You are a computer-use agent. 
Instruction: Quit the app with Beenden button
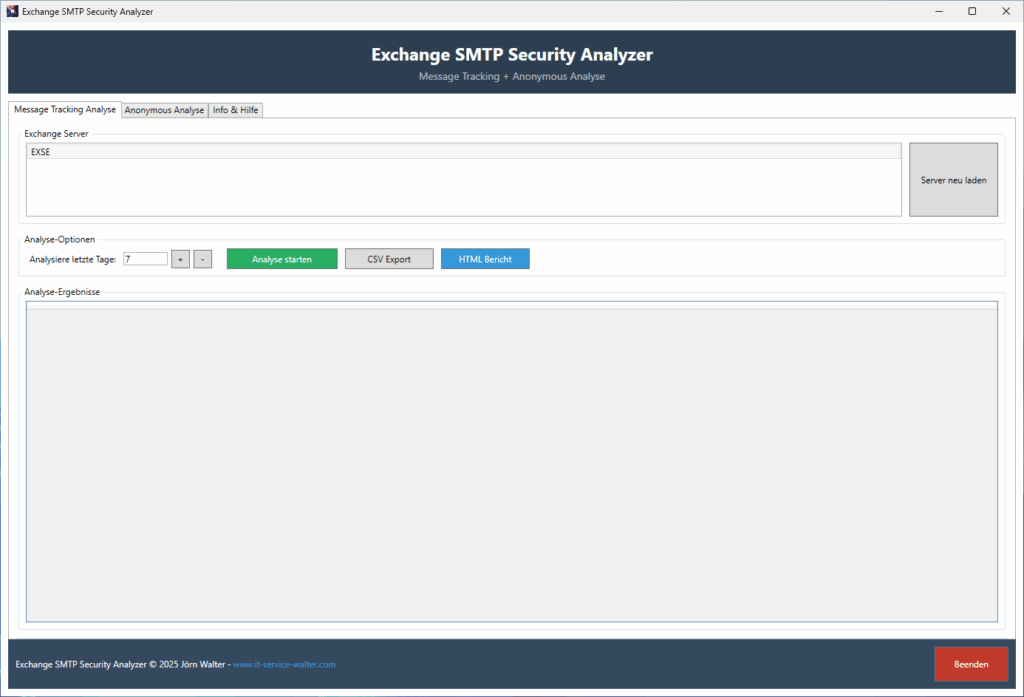[x=970, y=663]
